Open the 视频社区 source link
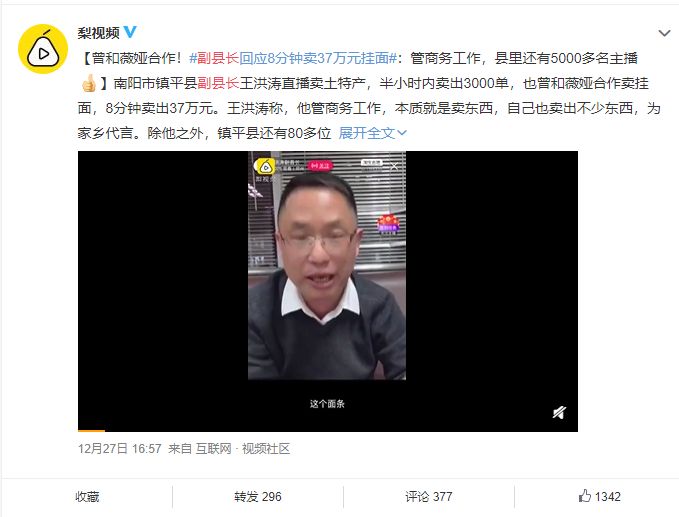The image size is (679, 517). [x=266, y=449]
